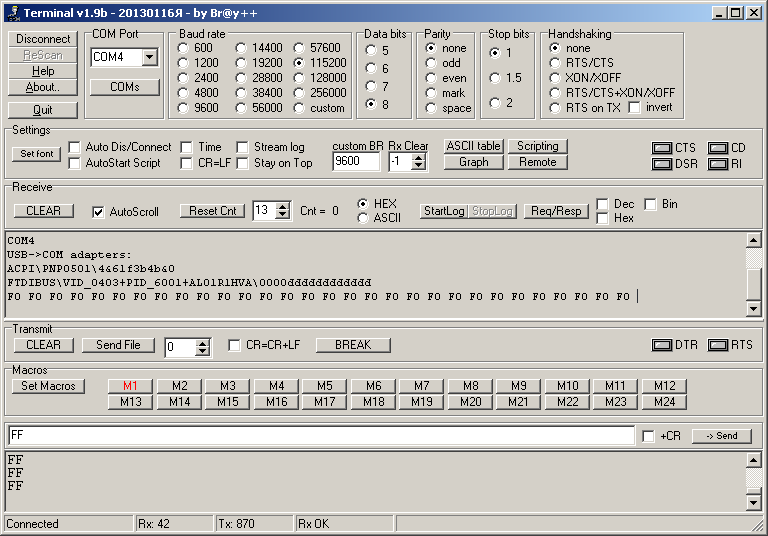Screen dimensions: 768x536
Task: Select the 9600 baud rate option
Action: (x=183, y=108)
